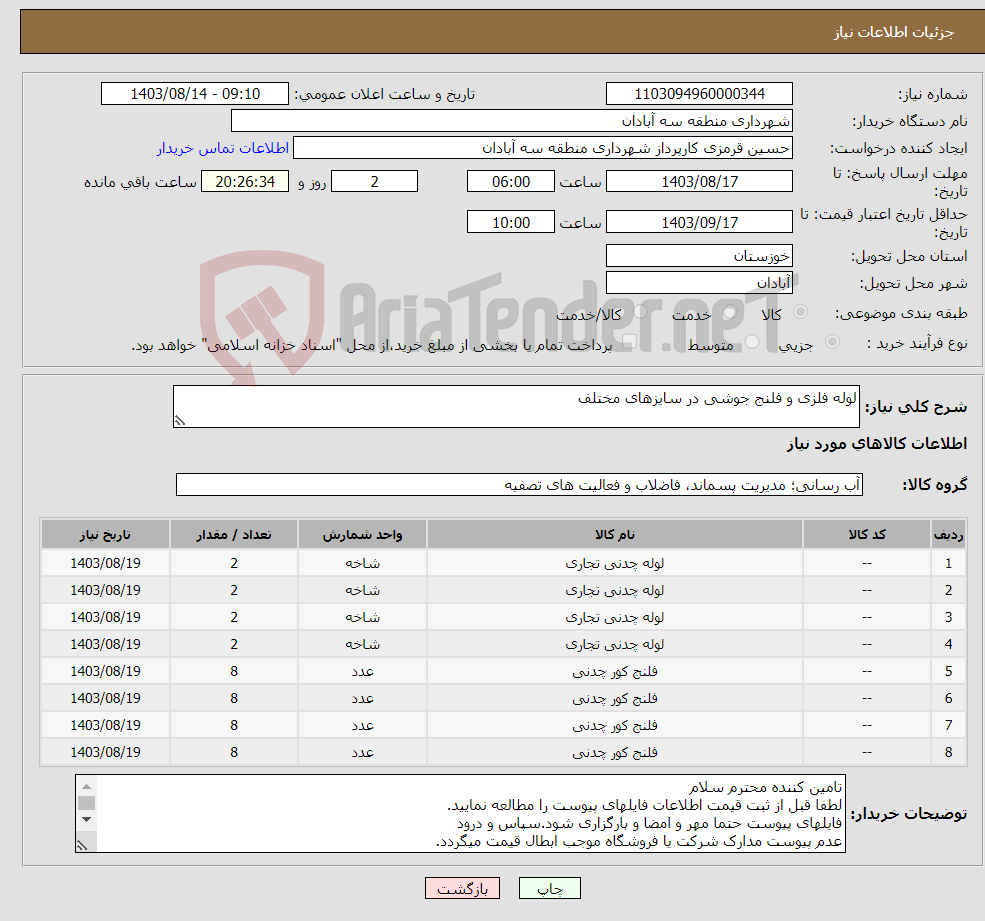Click the need number field 1103094960000344
The width and height of the screenshot is (985, 921).
tap(699, 94)
